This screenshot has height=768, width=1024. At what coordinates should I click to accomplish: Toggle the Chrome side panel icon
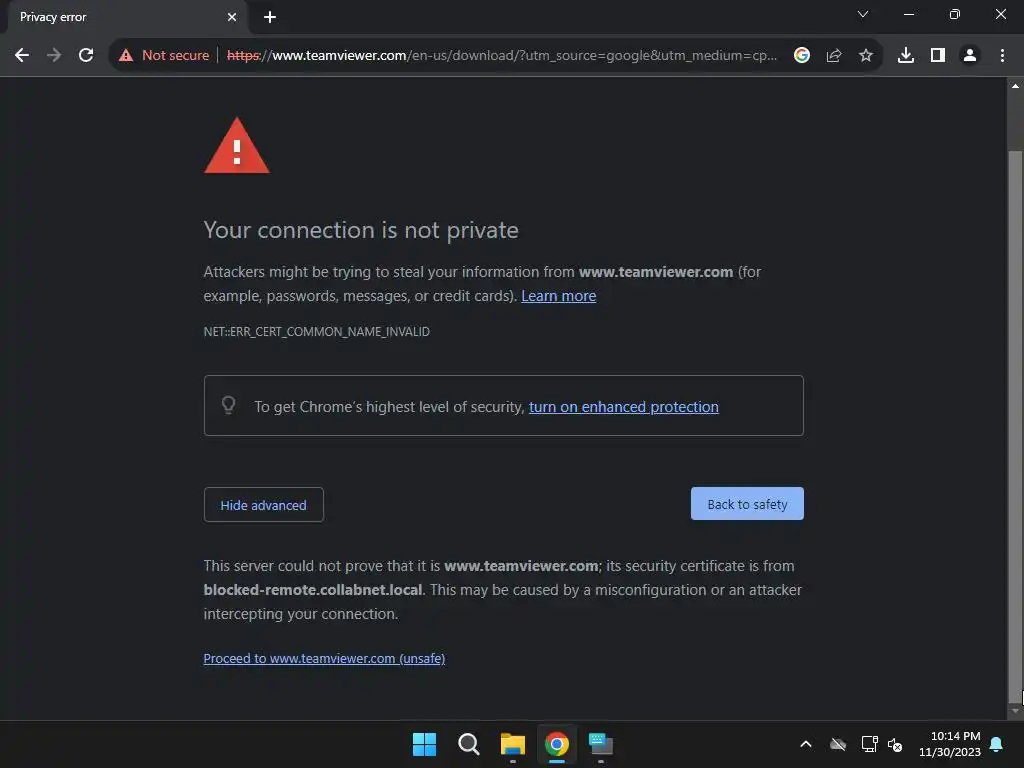click(x=938, y=56)
